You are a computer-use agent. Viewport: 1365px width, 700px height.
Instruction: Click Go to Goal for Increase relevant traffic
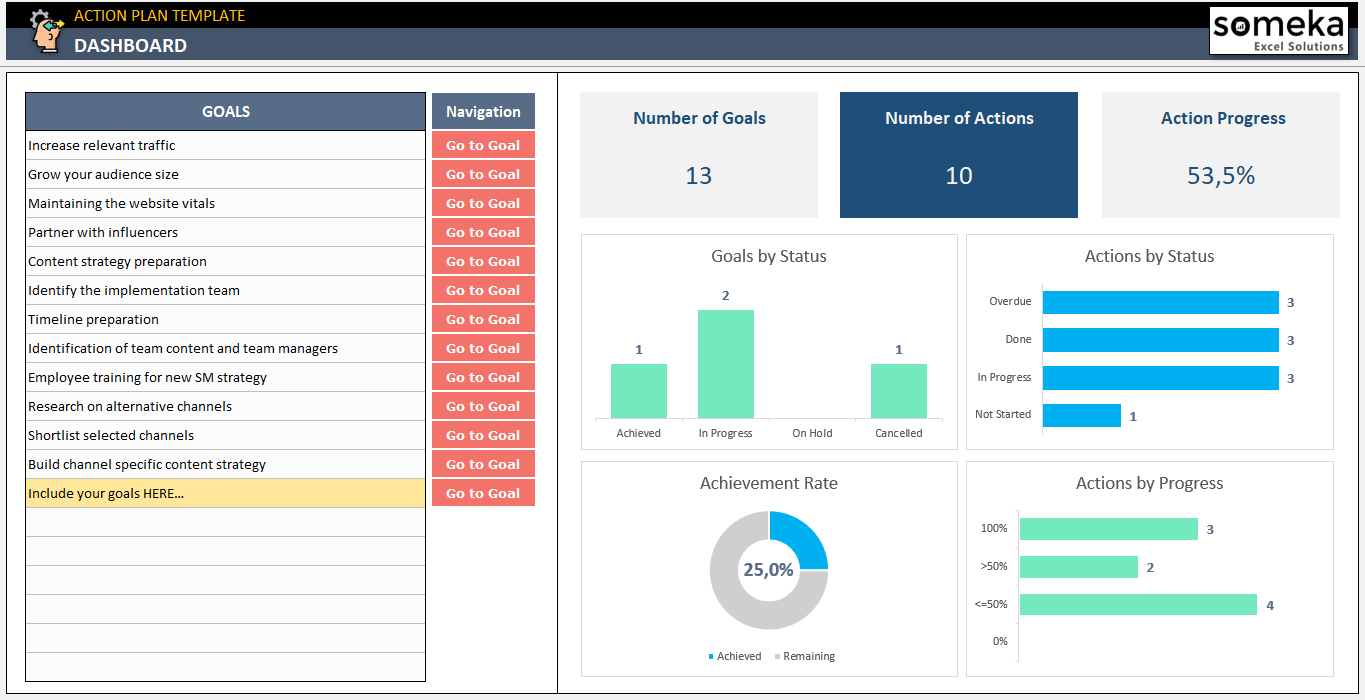(x=483, y=145)
